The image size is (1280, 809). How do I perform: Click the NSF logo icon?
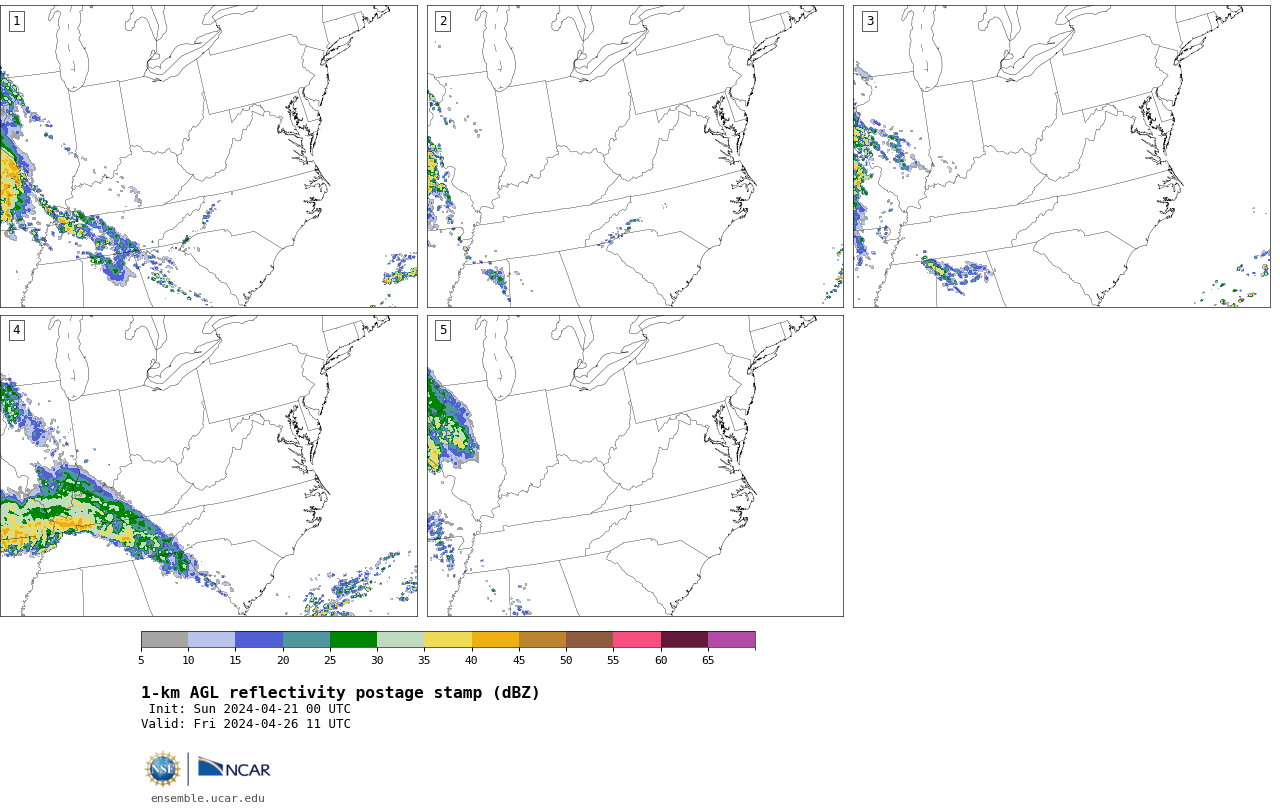163,769
